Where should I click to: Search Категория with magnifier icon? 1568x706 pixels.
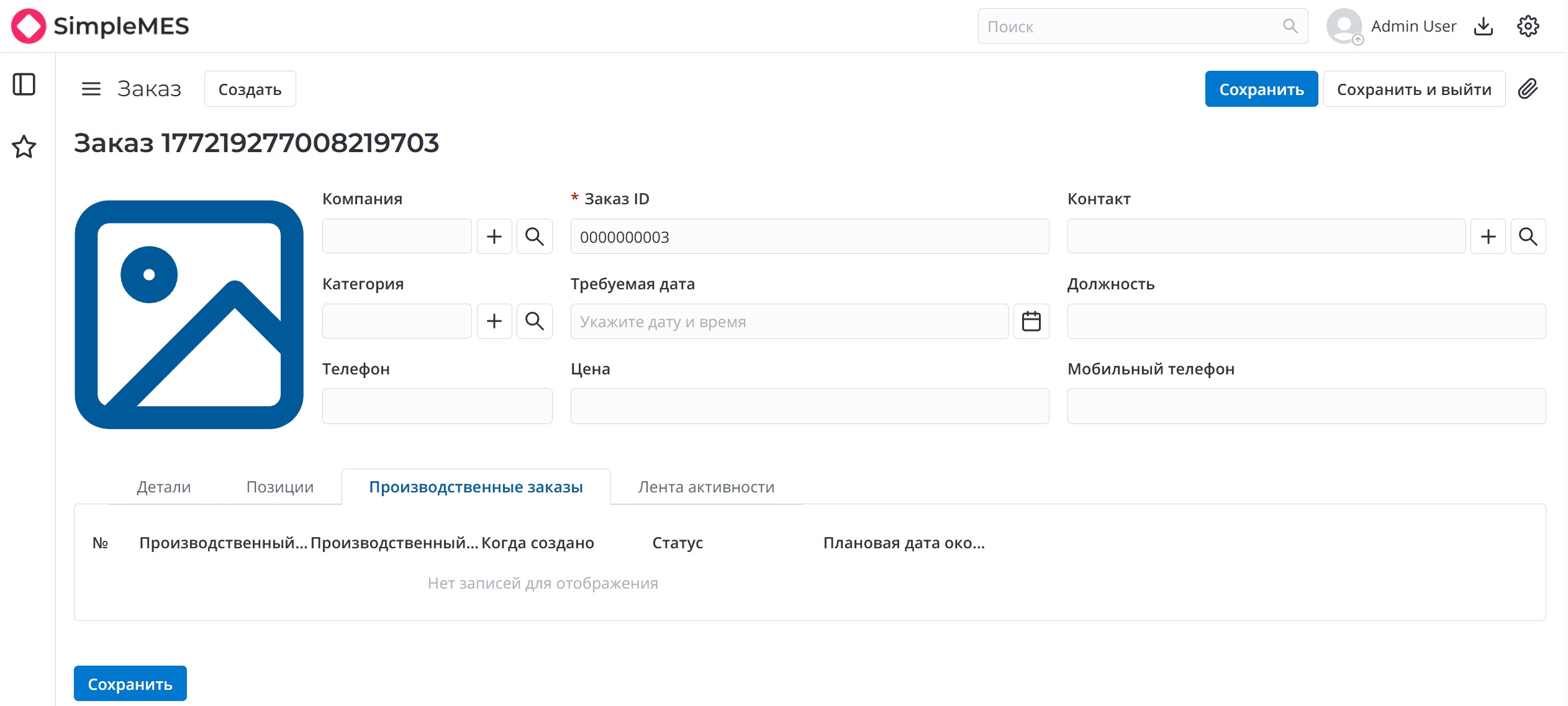click(x=534, y=321)
